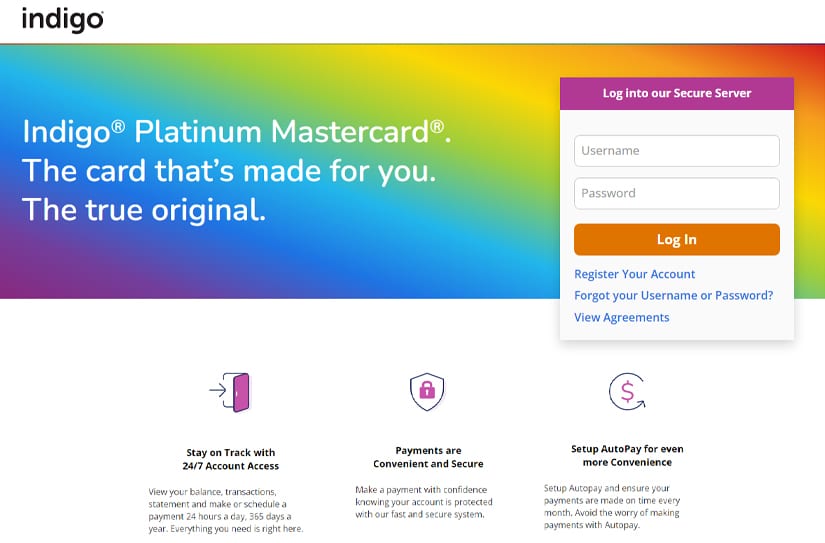This screenshot has width=825, height=543.
Task: Focus the Password input field
Action: (677, 194)
